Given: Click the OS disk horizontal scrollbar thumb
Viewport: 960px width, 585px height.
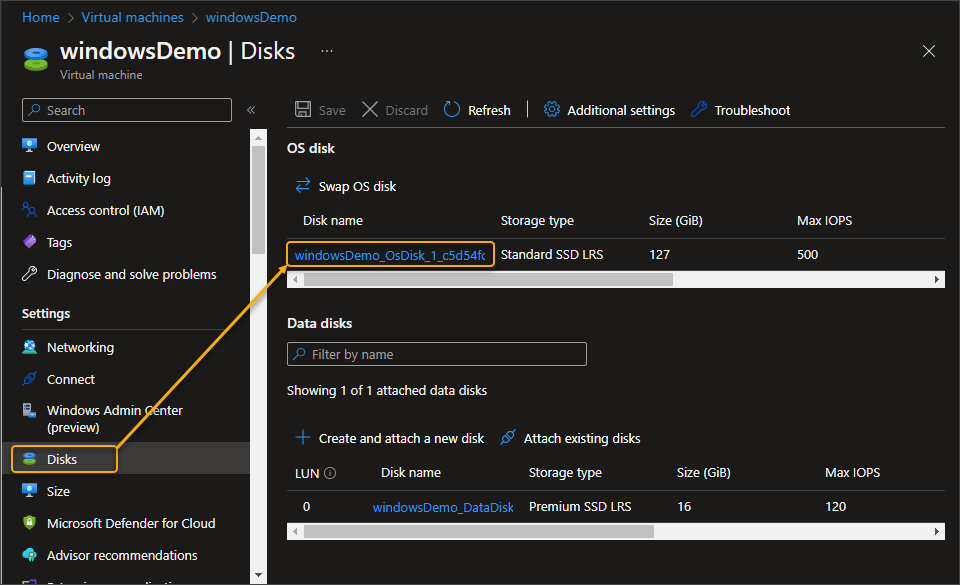Looking at the screenshot, I should [488, 280].
